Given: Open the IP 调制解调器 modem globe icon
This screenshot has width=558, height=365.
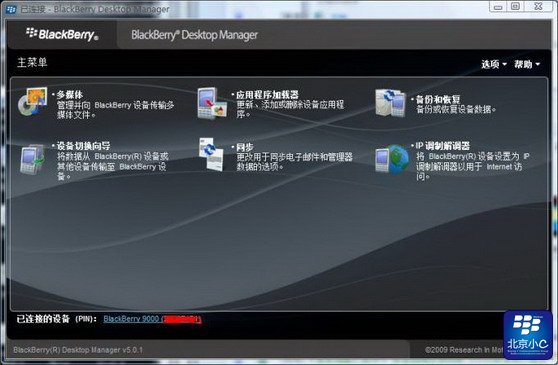Looking at the screenshot, I should point(392,159).
